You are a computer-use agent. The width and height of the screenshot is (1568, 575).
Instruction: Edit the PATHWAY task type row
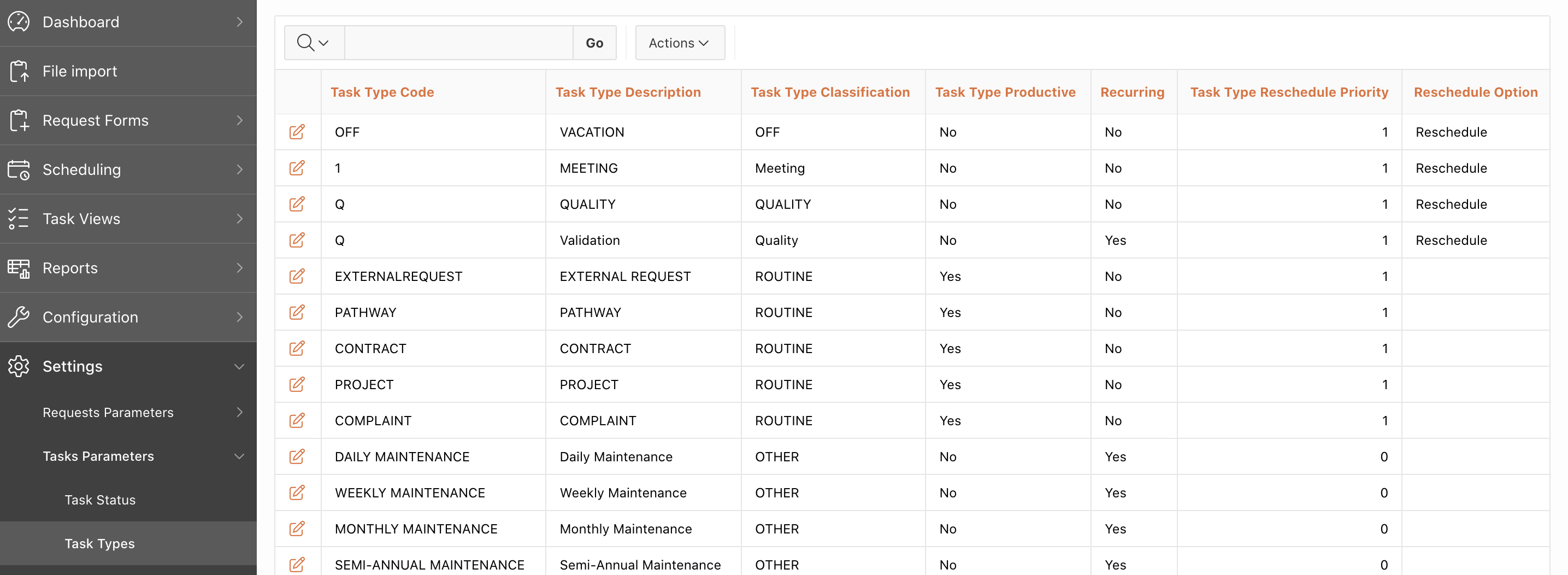click(x=297, y=313)
